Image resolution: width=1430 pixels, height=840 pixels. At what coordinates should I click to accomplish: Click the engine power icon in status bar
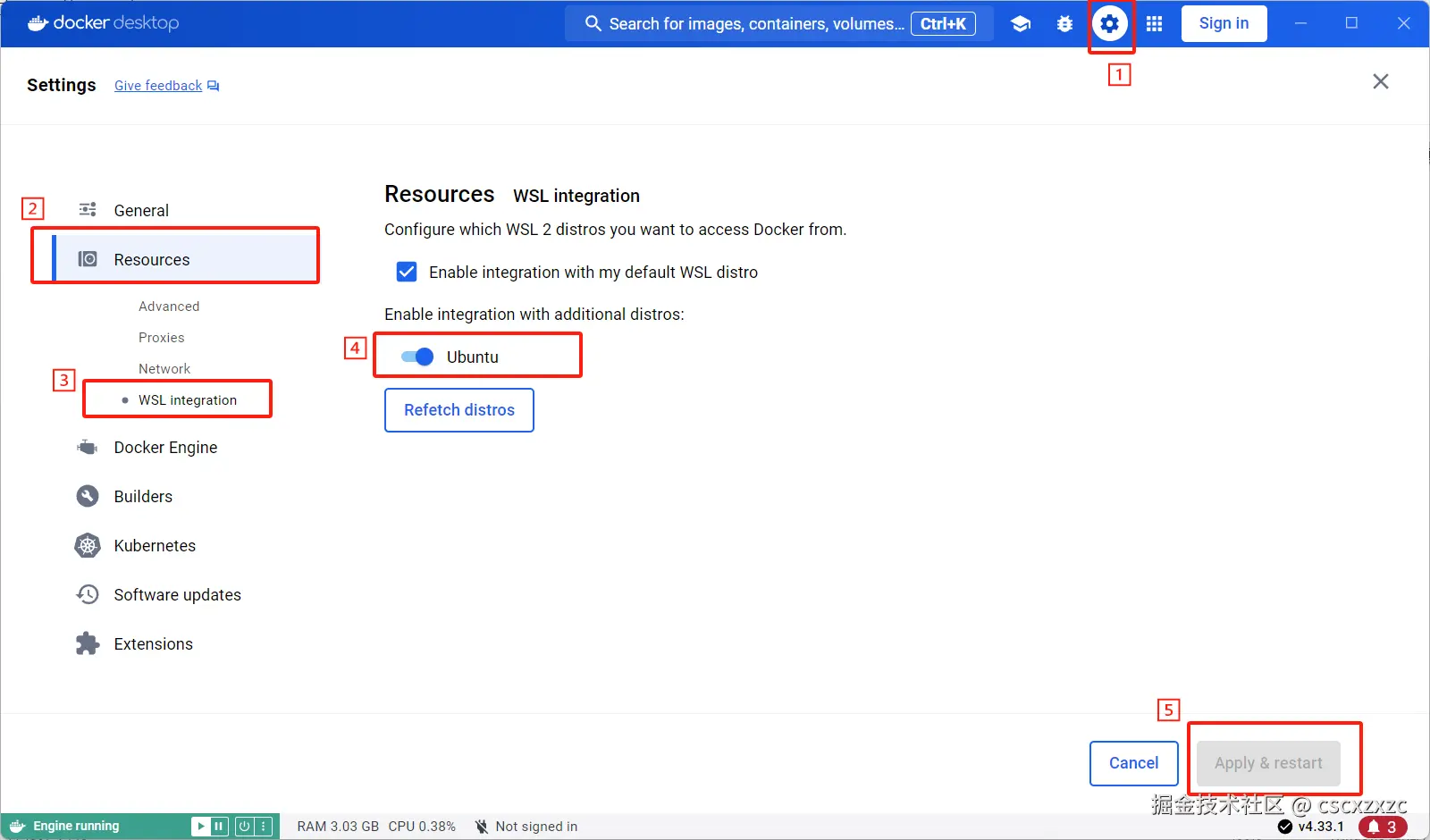point(244,827)
